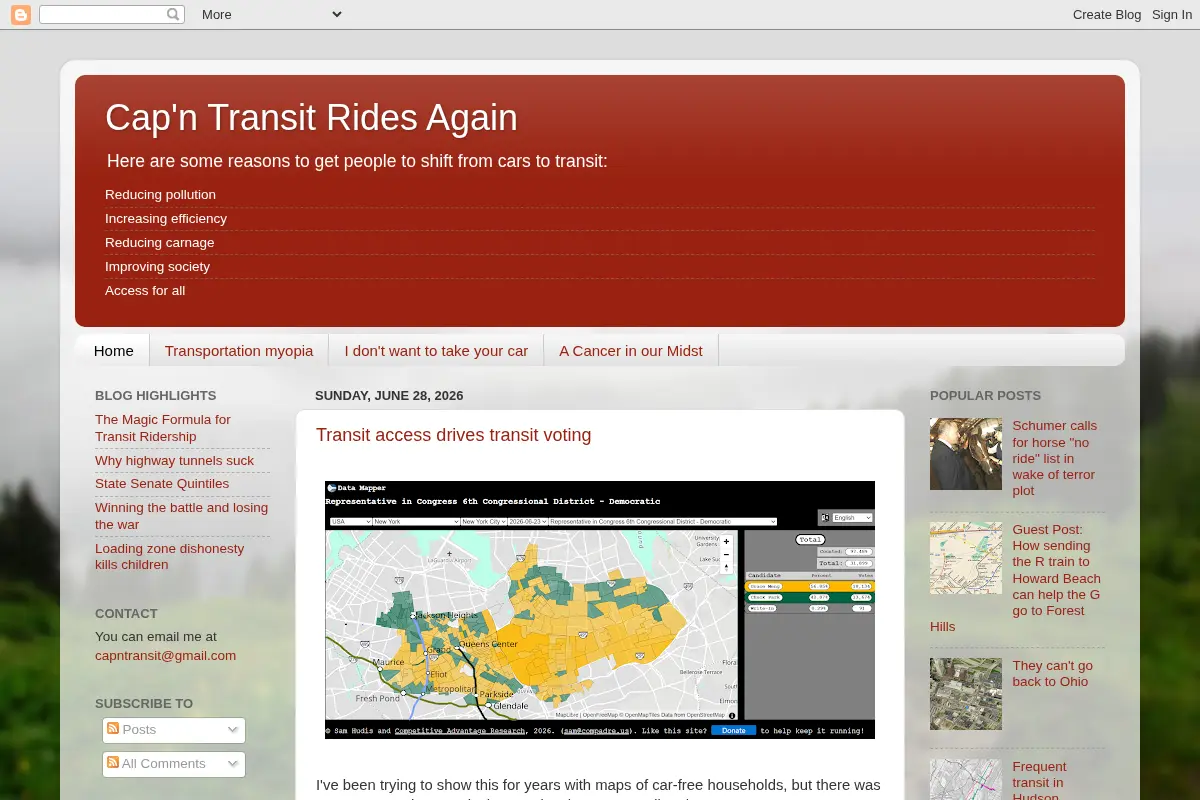
Task: Click the Sign In link
Action: coord(1172,14)
